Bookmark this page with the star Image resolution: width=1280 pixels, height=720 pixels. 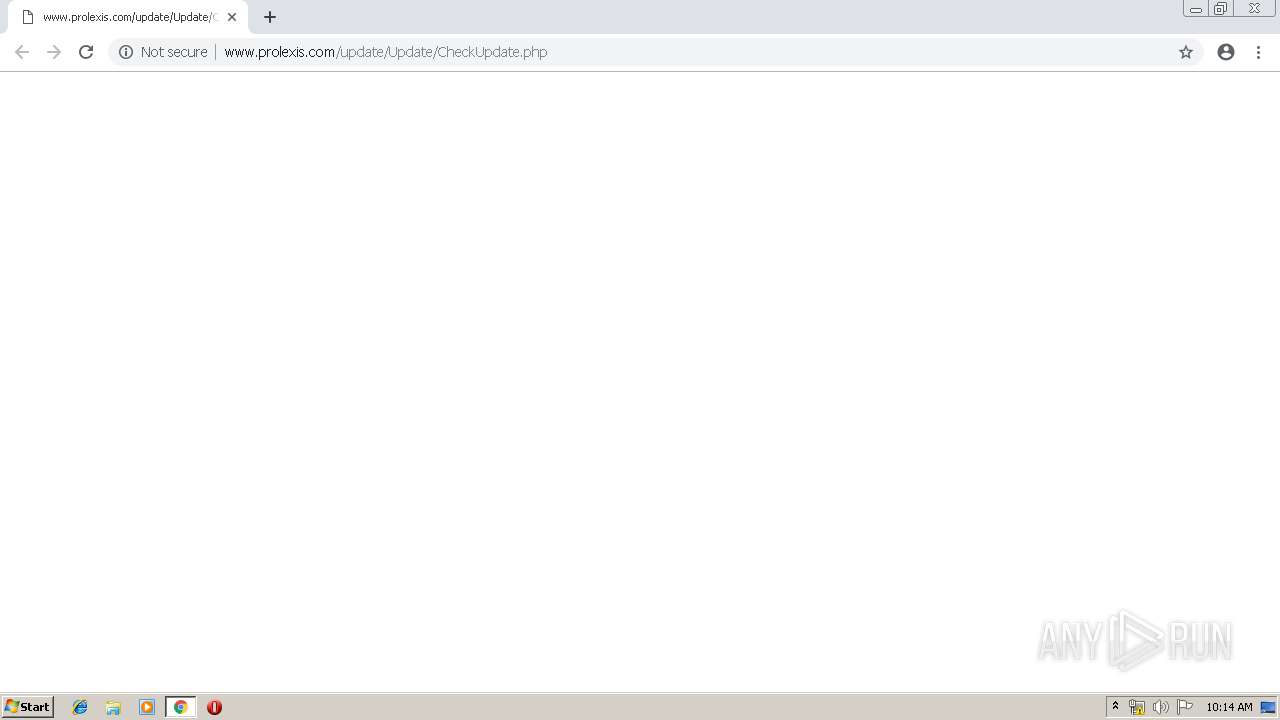coord(1186,52)
